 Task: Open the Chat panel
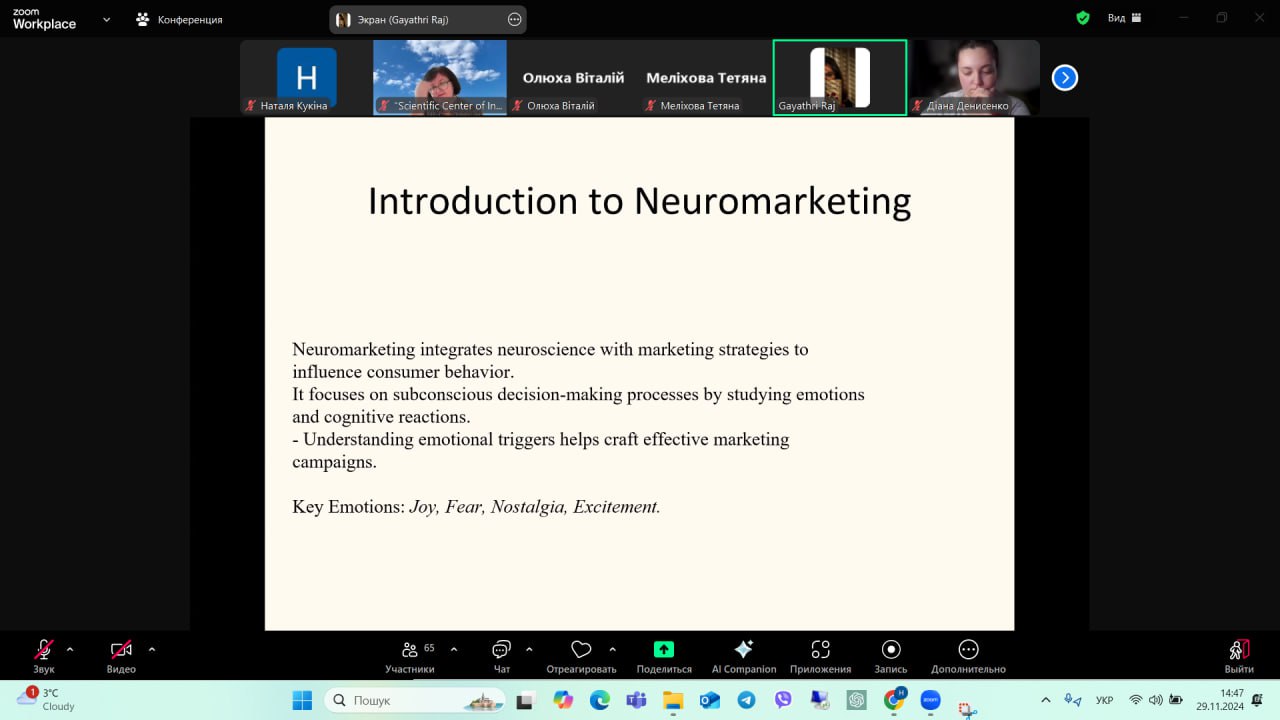[x=501, y=655]
